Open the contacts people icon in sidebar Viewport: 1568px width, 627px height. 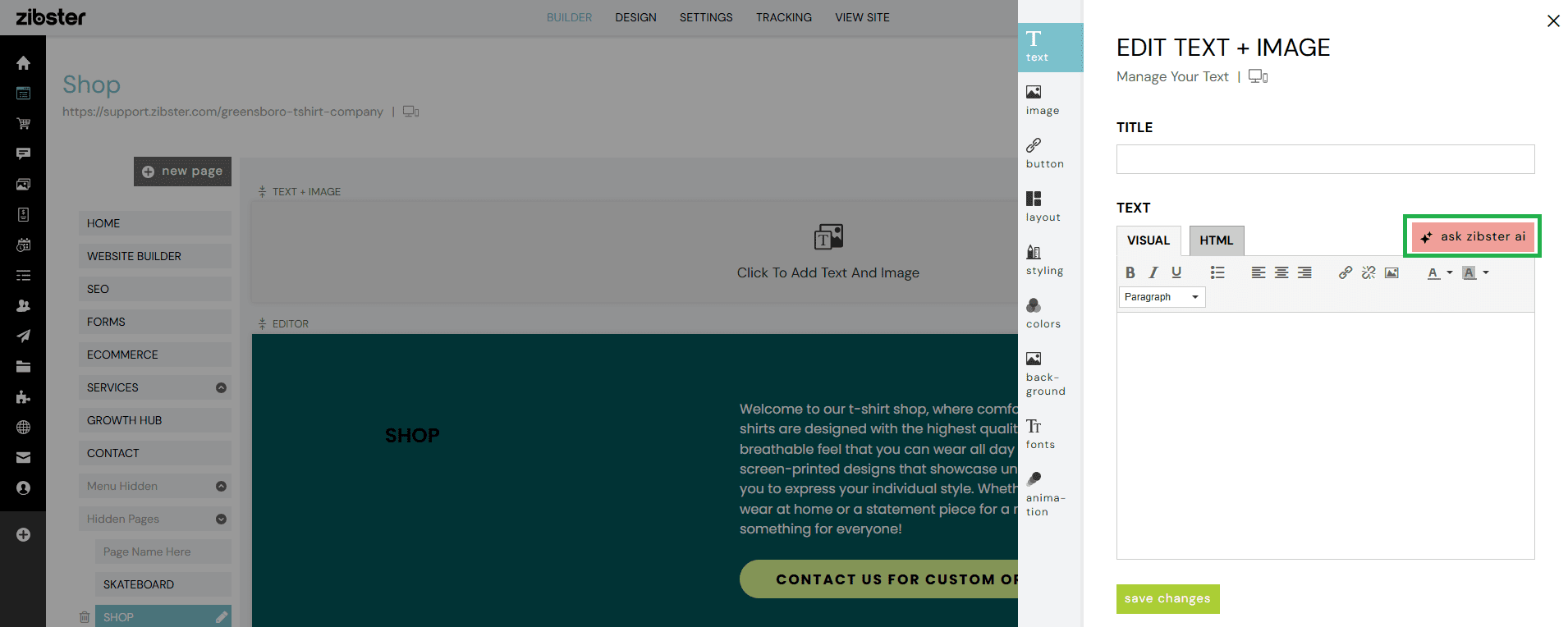(x=23, y=305)
